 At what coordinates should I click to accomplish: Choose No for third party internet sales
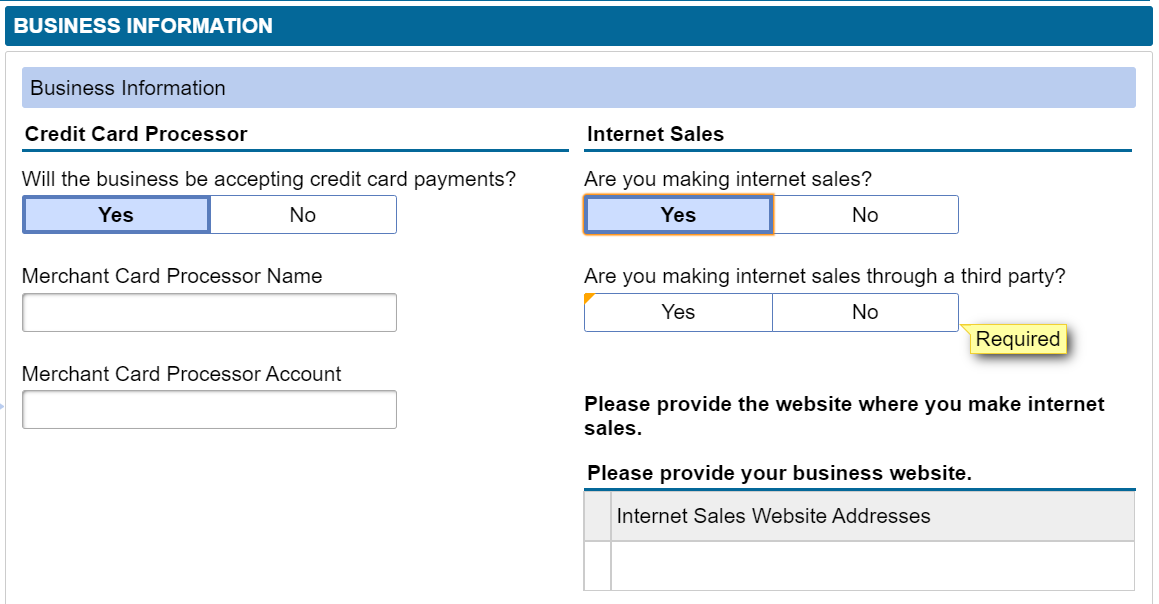pos(865,312)
